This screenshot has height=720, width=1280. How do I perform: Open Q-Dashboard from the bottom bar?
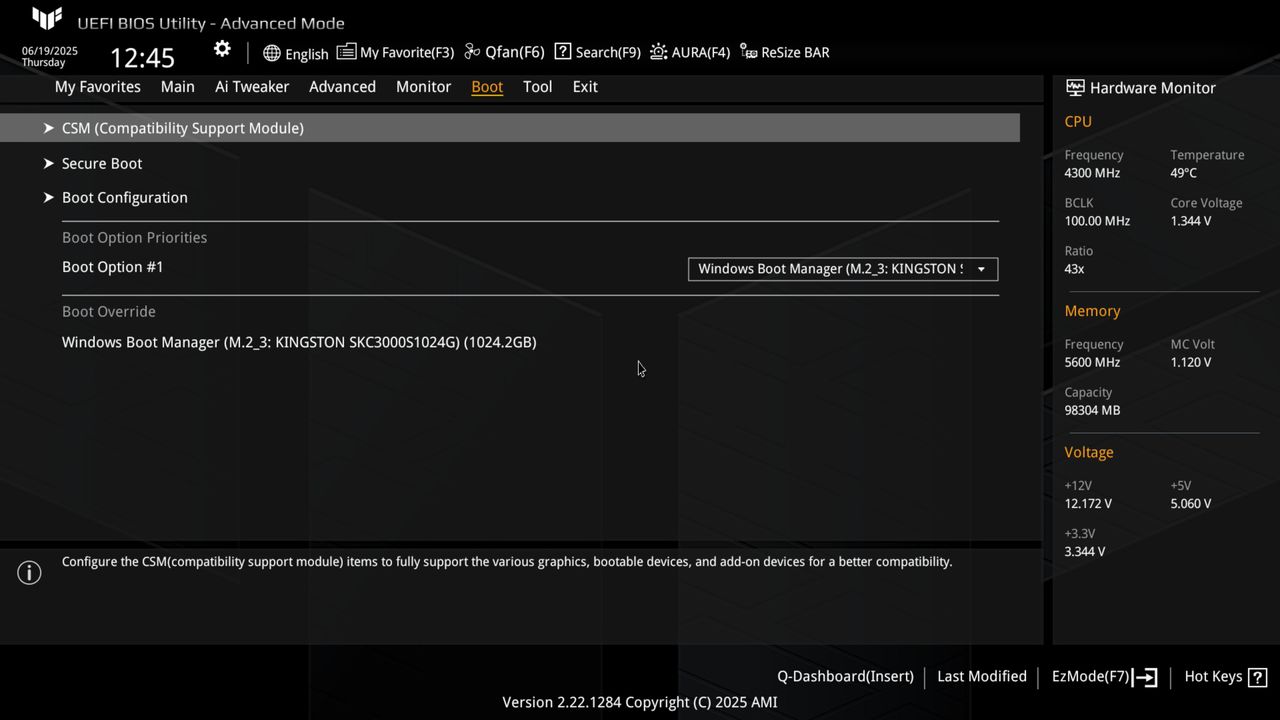coord(844,676)
